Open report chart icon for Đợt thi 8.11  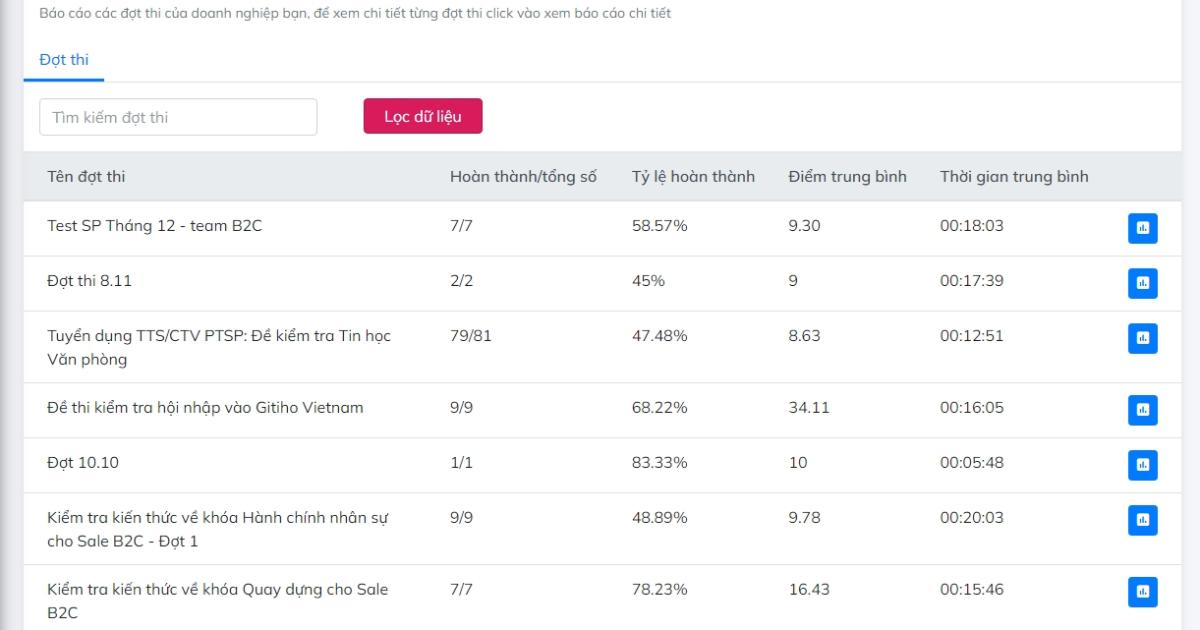coord(1142,283)
